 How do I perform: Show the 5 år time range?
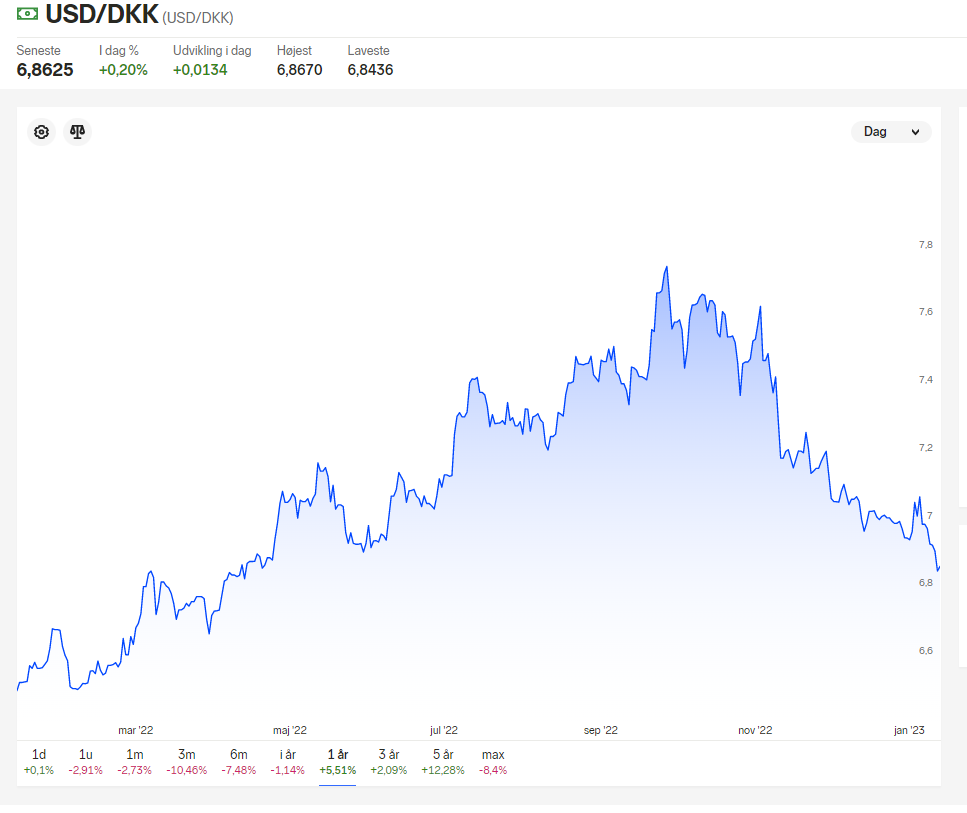pyautogui.click(x=443, y=762)
